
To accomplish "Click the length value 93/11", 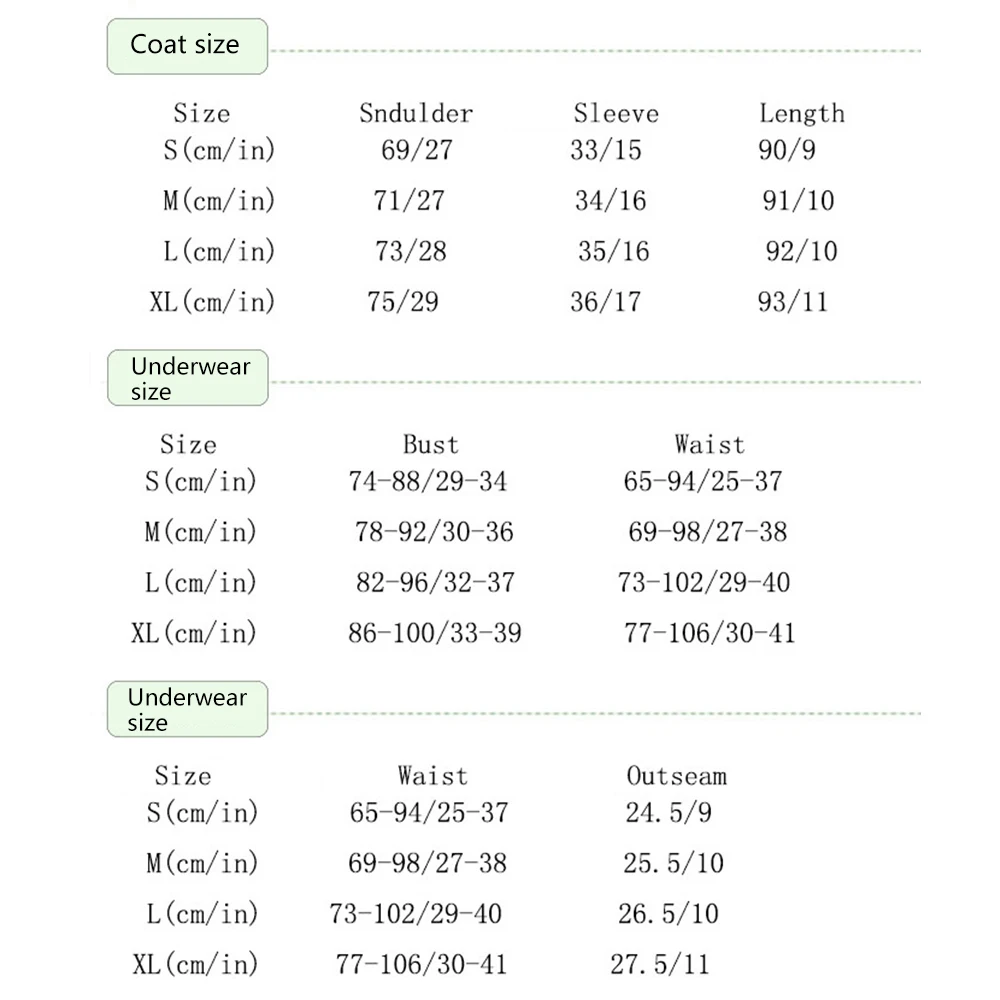I will 793,301.
